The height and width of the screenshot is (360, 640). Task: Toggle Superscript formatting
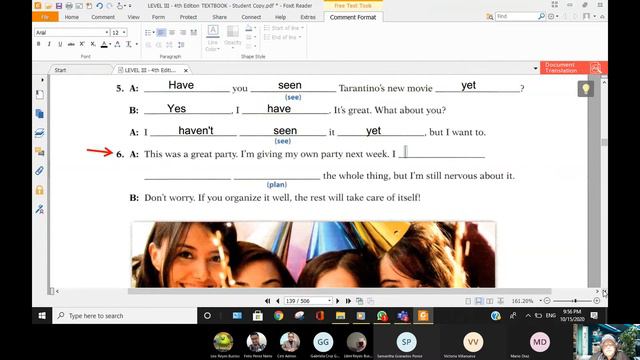pos(82,44)
